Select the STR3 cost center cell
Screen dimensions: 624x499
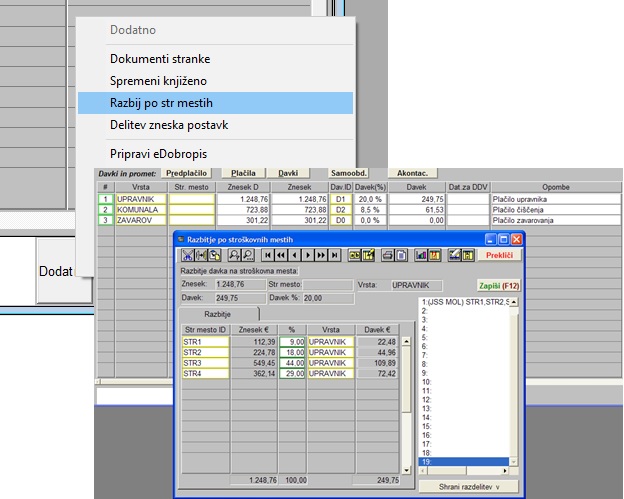coord(205,363)
